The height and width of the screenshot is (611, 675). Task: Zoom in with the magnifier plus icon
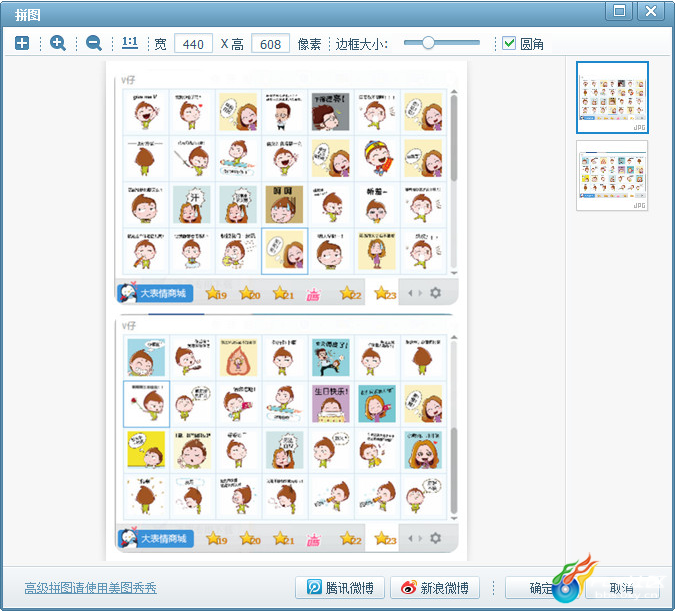point(58,43)
